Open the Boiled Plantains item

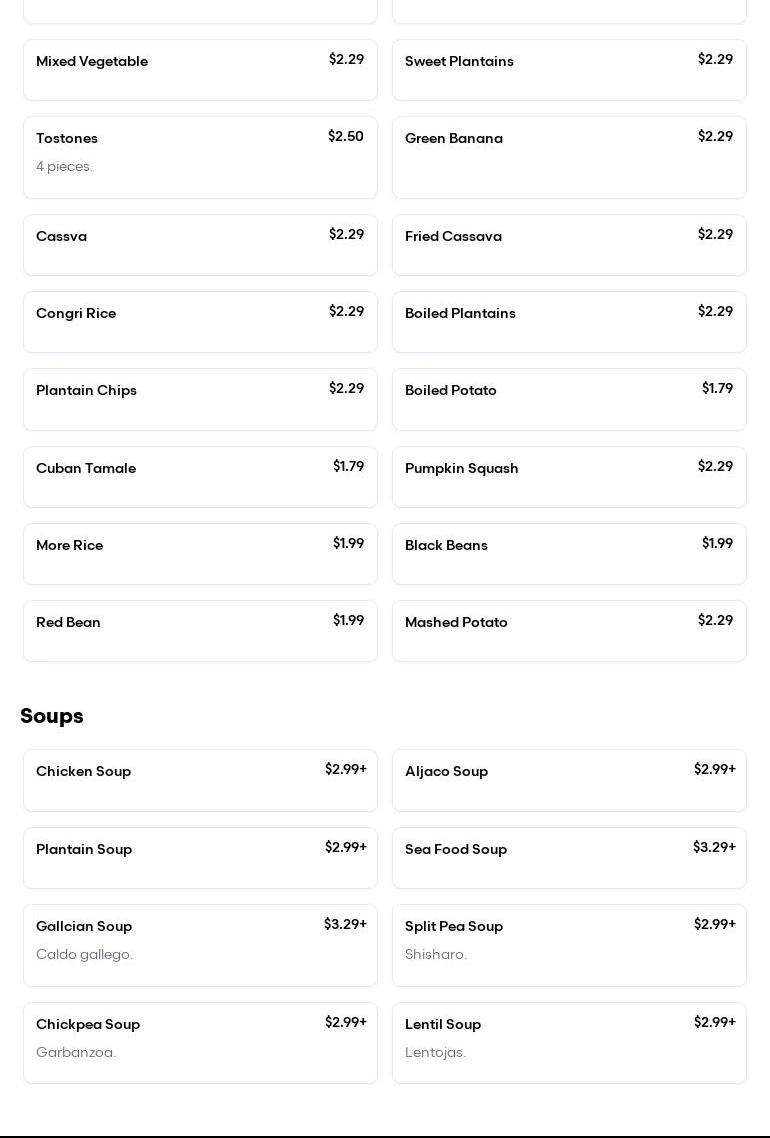coord(569,322)
